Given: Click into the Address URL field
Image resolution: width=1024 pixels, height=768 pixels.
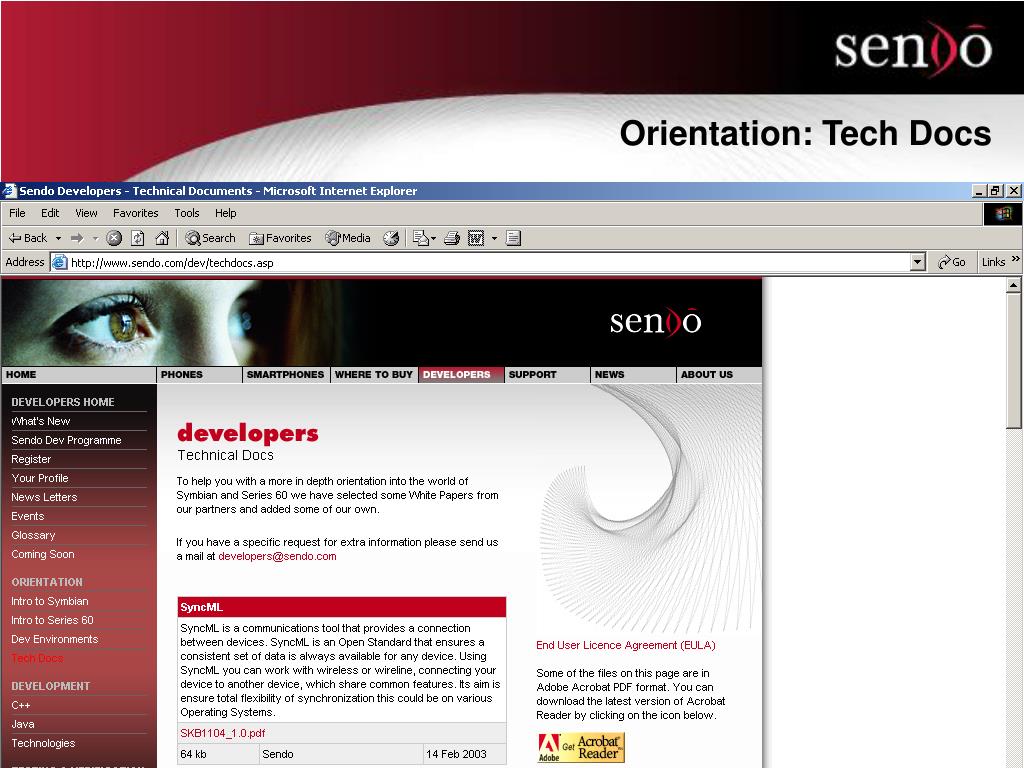Looking at the screenshot, I should point(488,263).
